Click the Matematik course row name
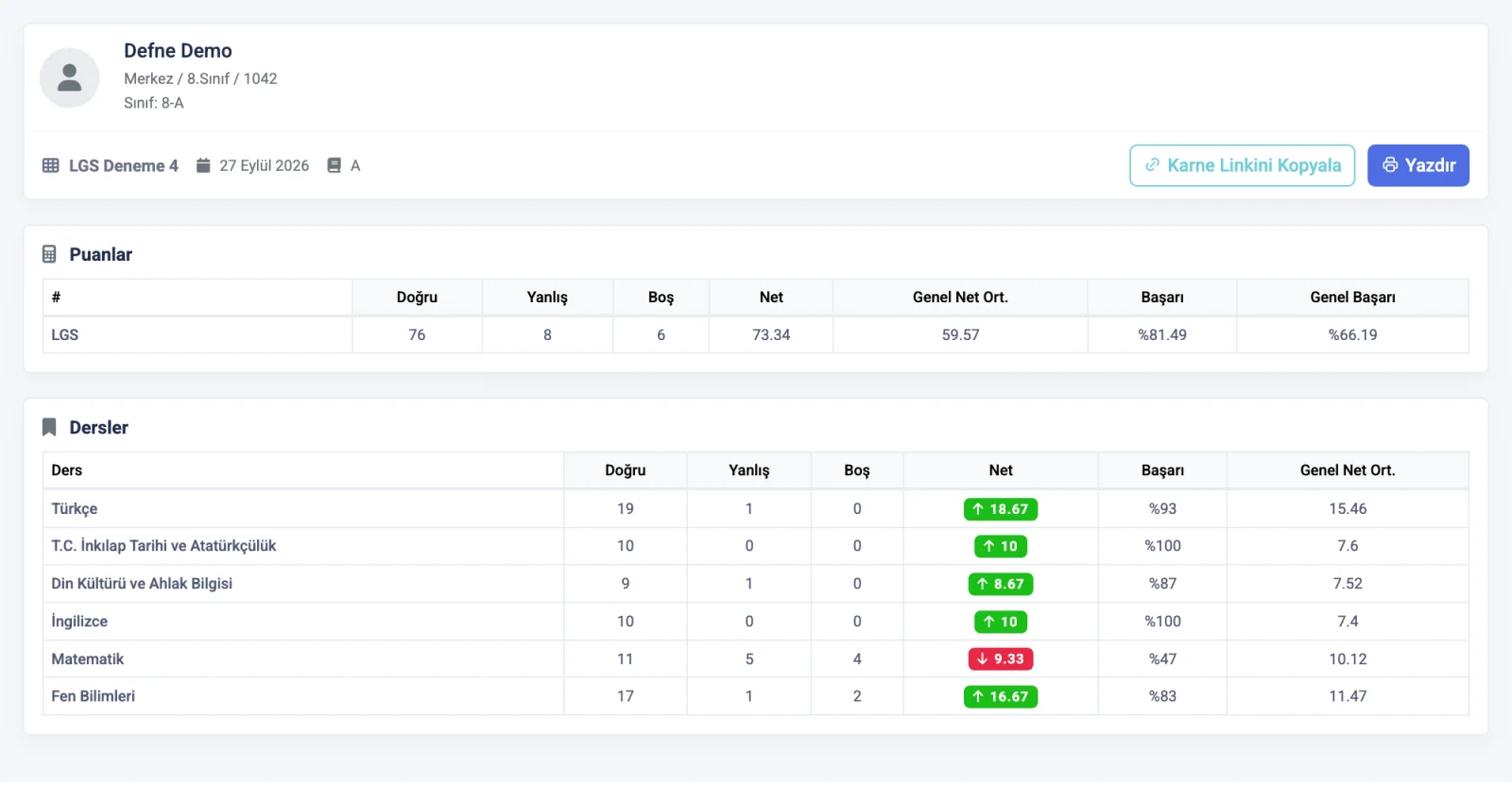Screen dimensions: 1512x786 (88, 658)
